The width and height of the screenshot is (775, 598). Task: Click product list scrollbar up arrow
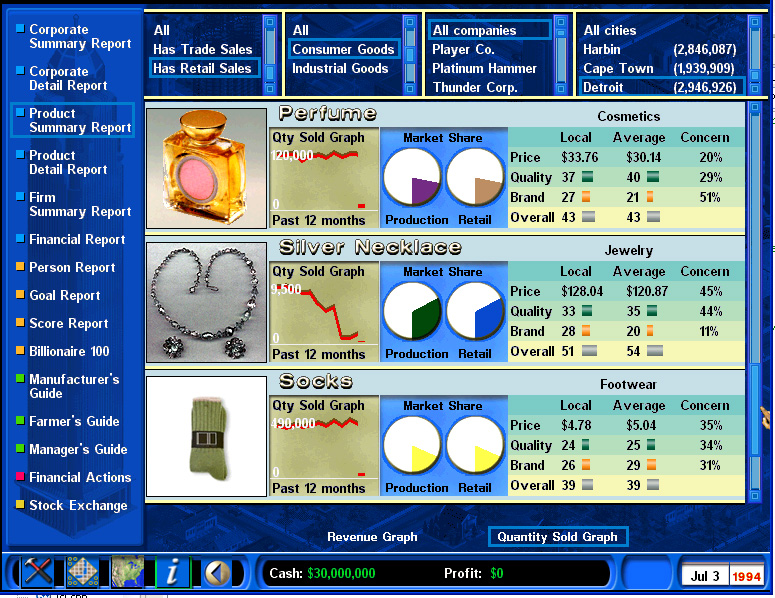(x=755, y=108)
